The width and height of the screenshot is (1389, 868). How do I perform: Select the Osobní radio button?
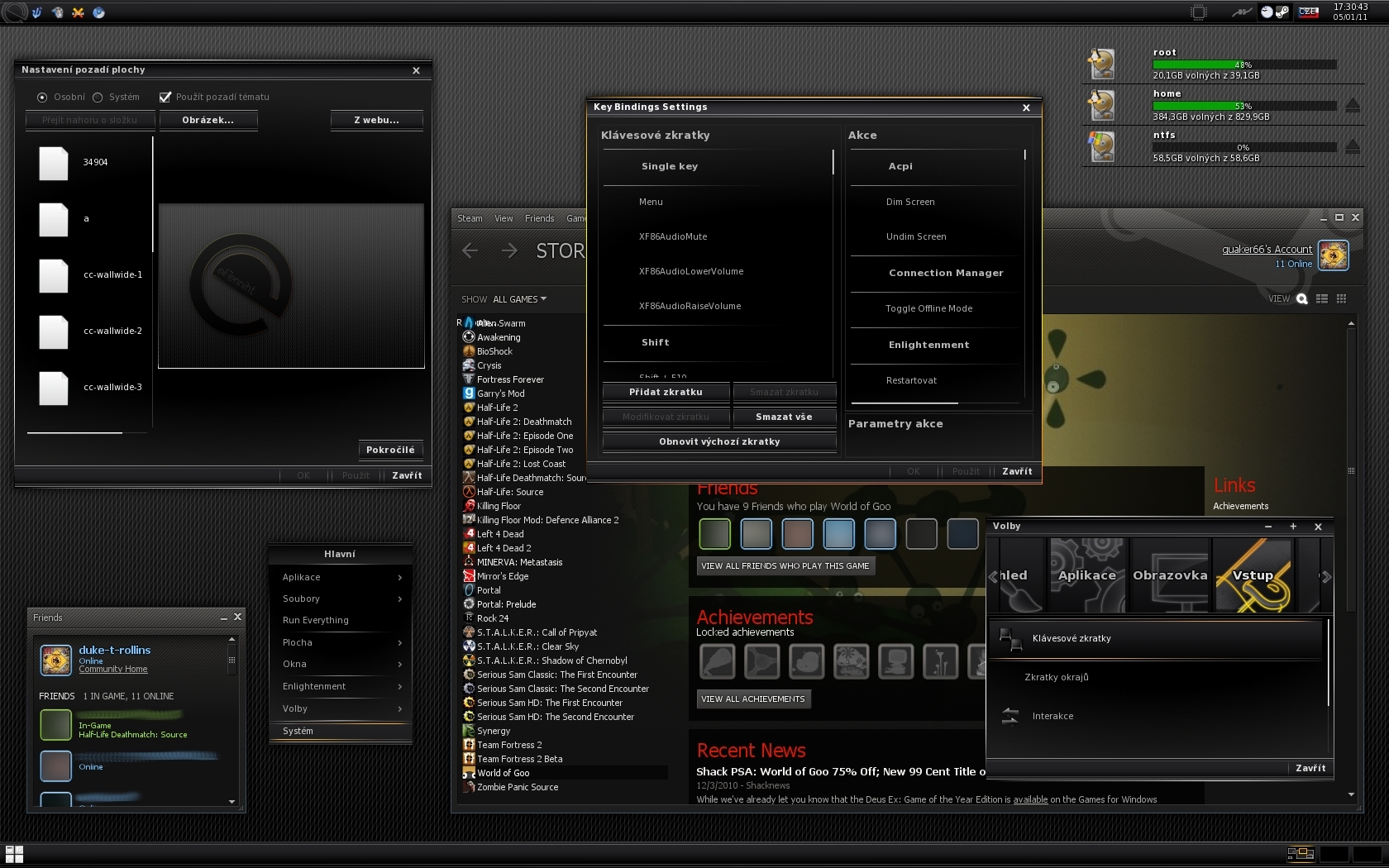(x=42, y=98)
